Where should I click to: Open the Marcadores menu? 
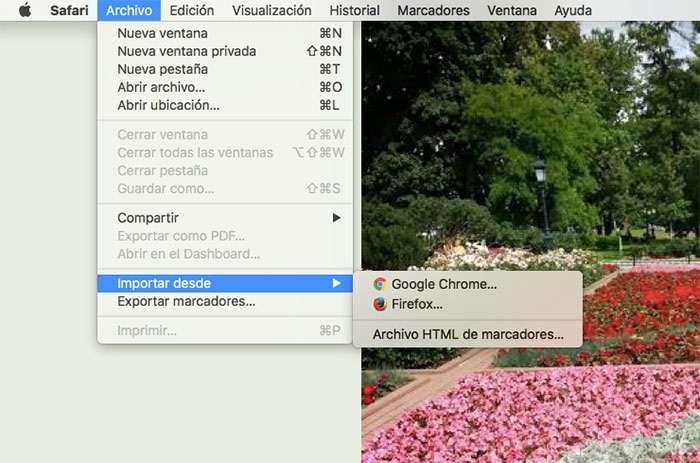[433, 11]
